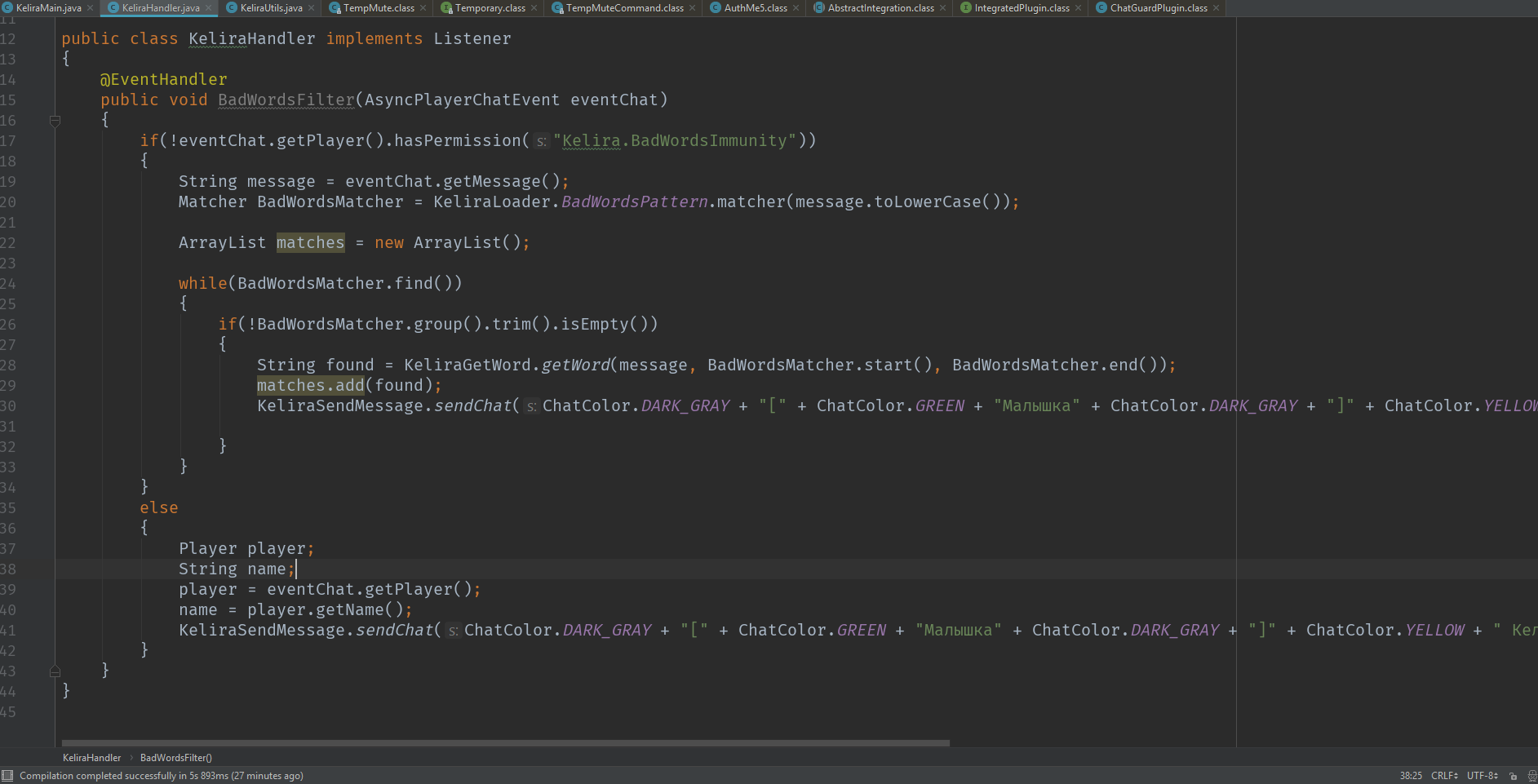Click the class icon on AuthMe5.class tab

point(716,8)
